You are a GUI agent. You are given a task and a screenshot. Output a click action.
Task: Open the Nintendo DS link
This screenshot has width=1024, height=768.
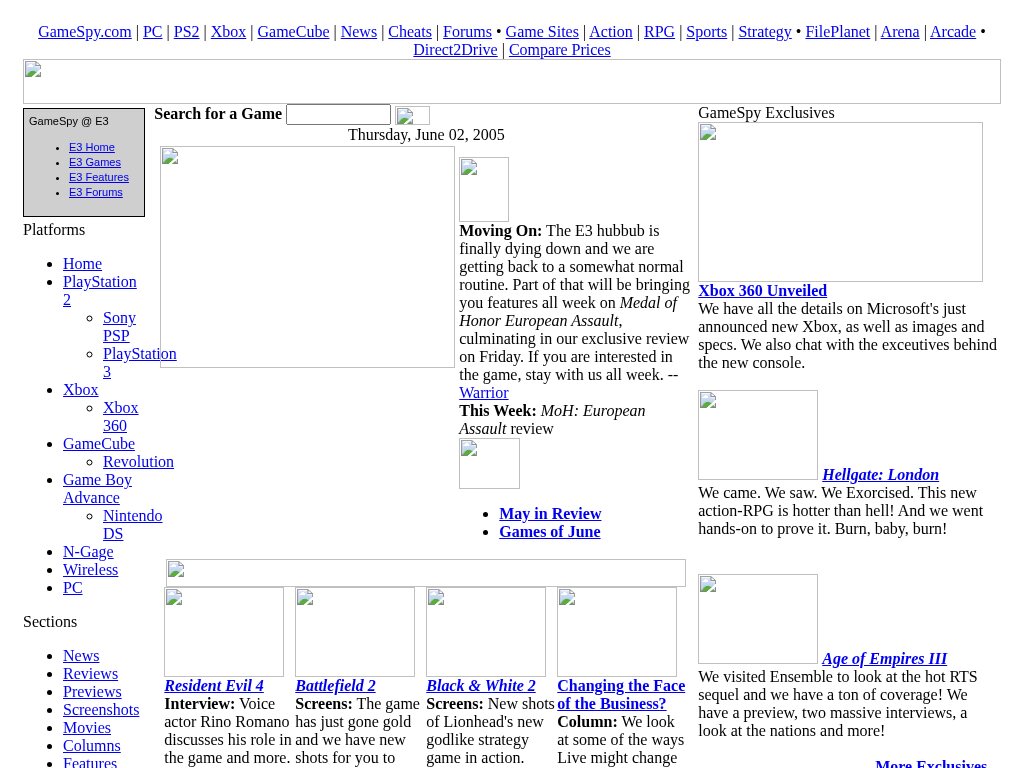click(132, 524)
